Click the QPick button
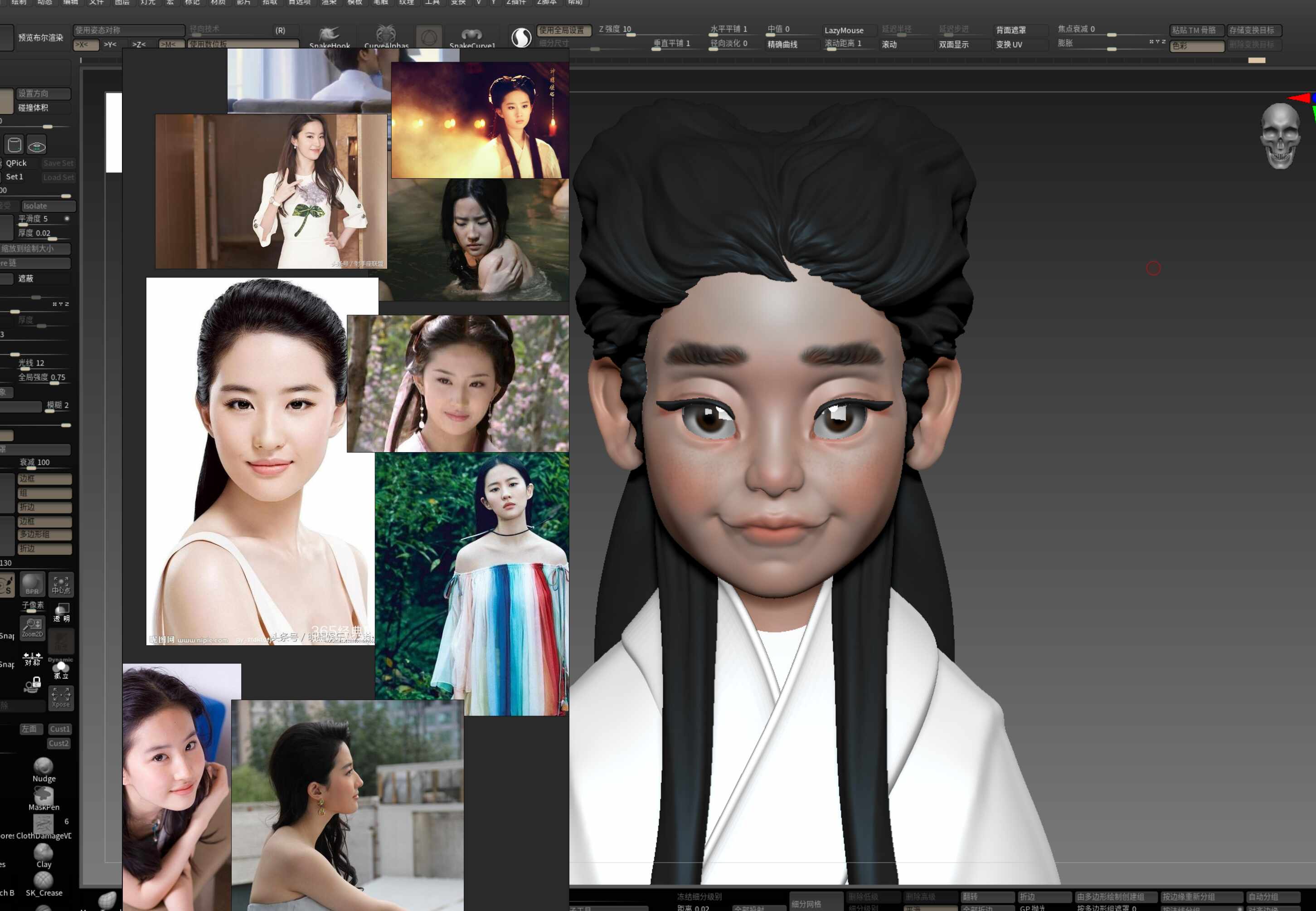 21,163
